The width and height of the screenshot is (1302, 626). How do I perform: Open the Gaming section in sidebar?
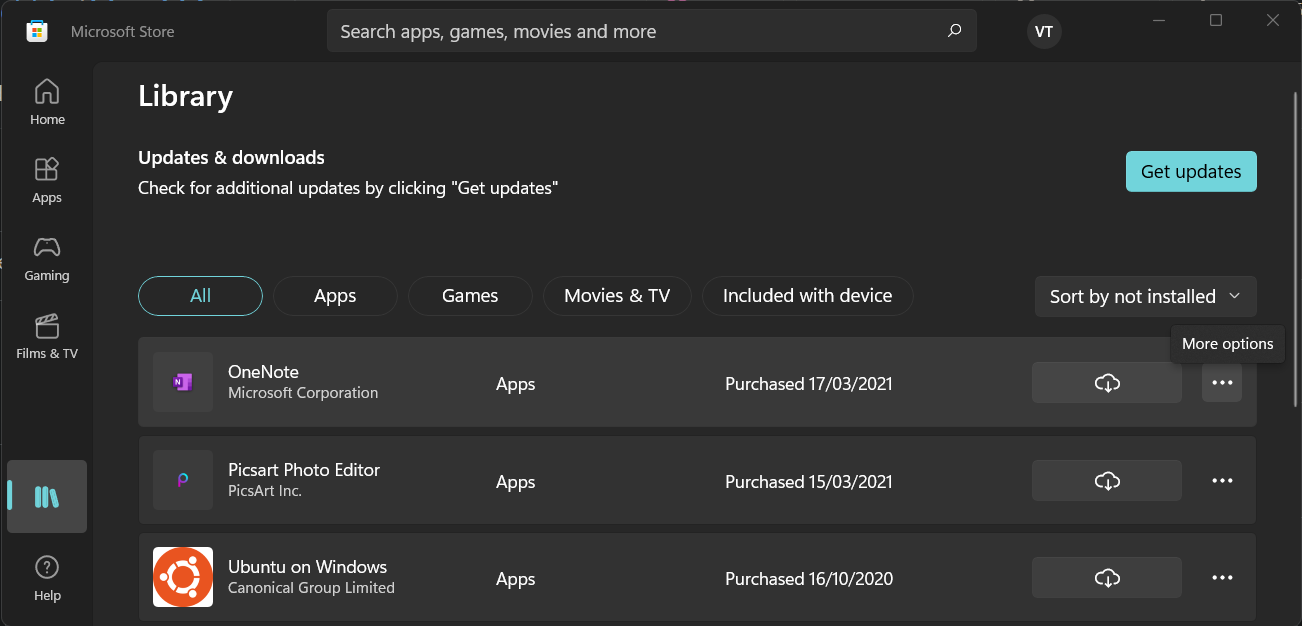(x=46, y=258)
